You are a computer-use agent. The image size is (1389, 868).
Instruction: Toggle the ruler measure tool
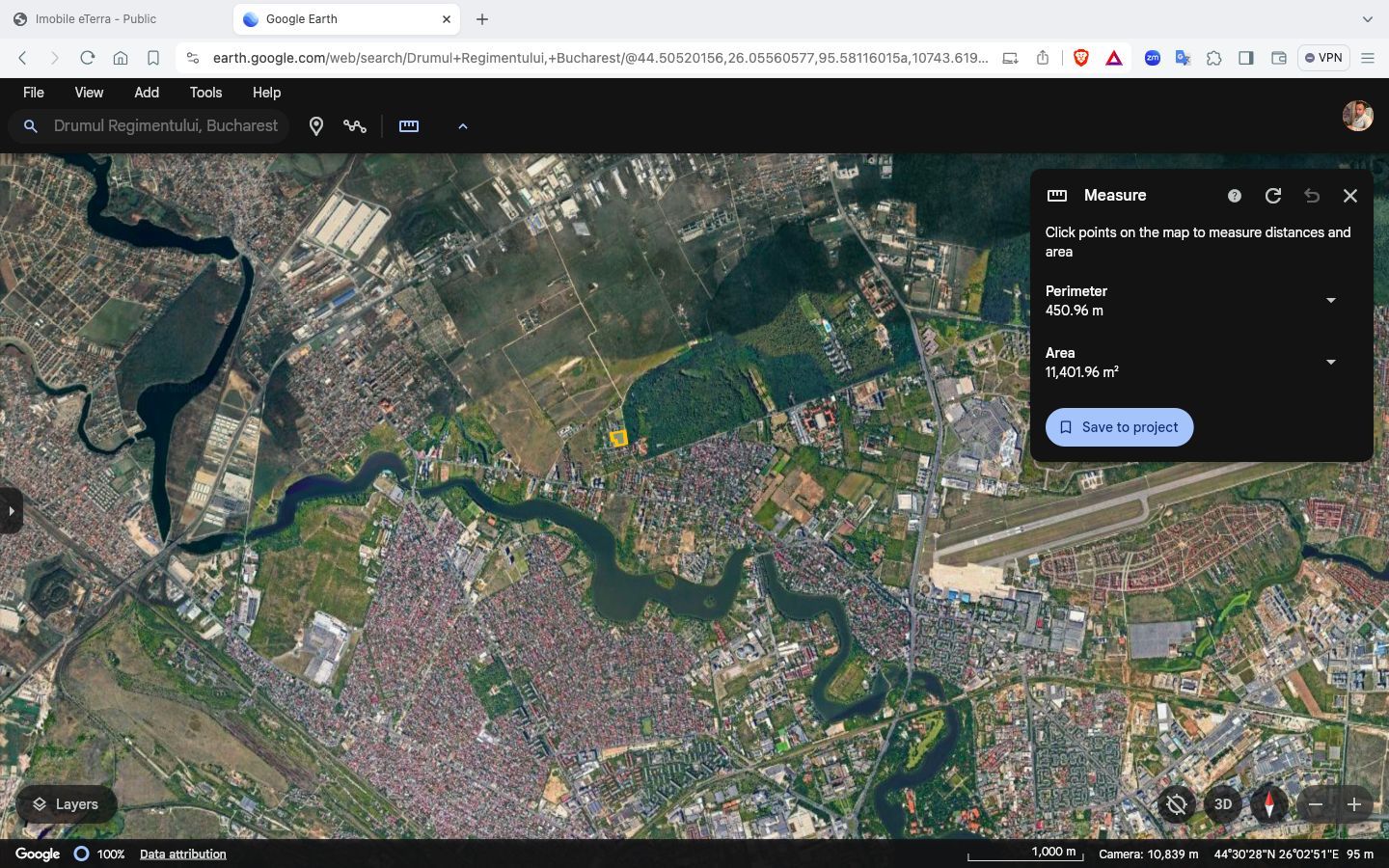(x=409, y=126)
